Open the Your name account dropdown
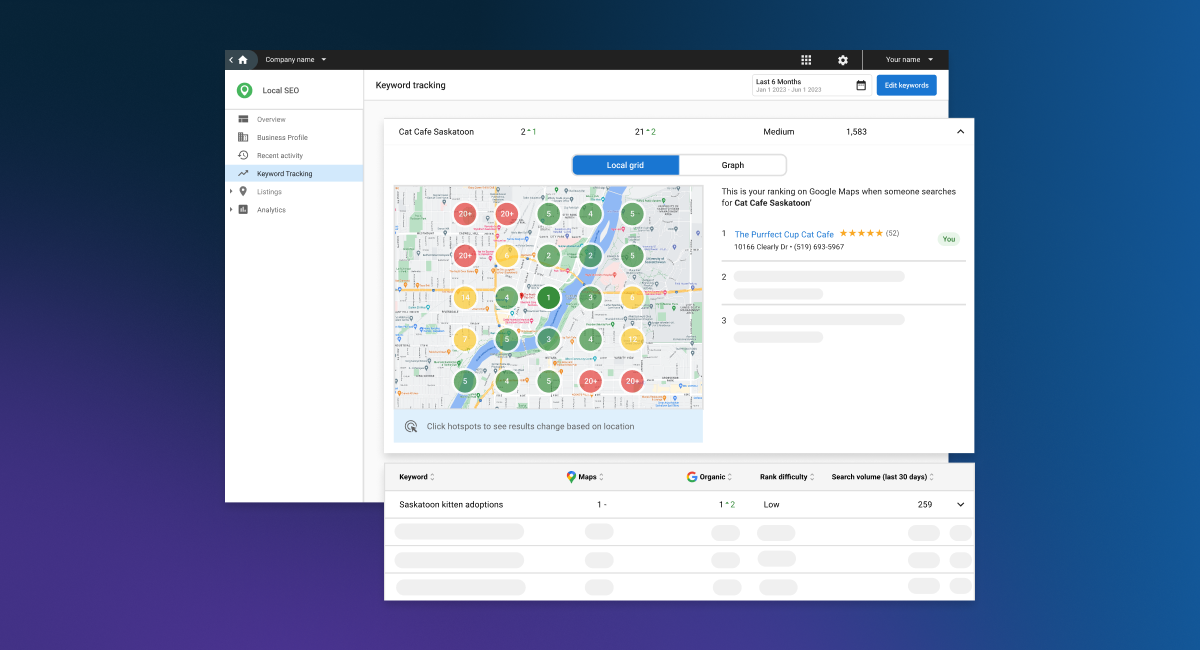 point(909,60)
